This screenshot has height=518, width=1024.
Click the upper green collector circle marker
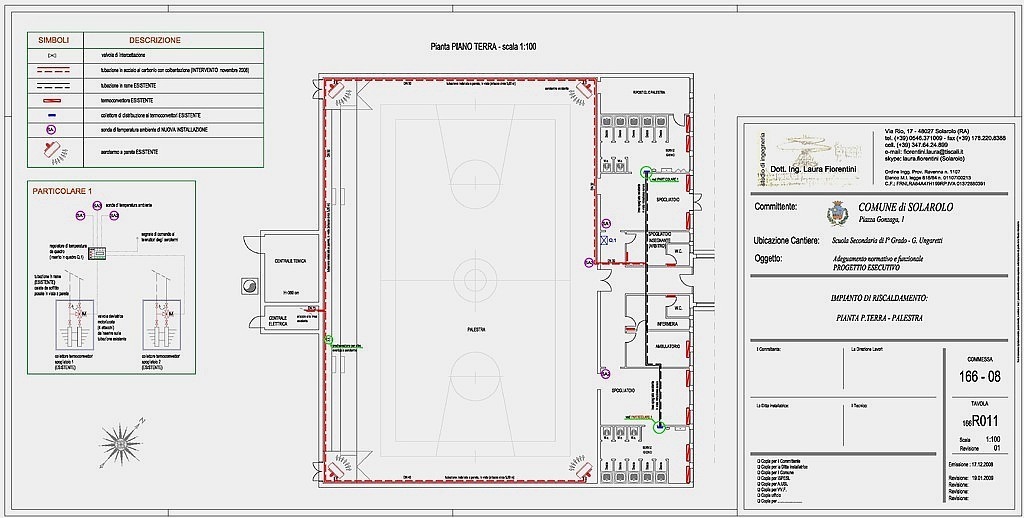[x=646, y=172]
